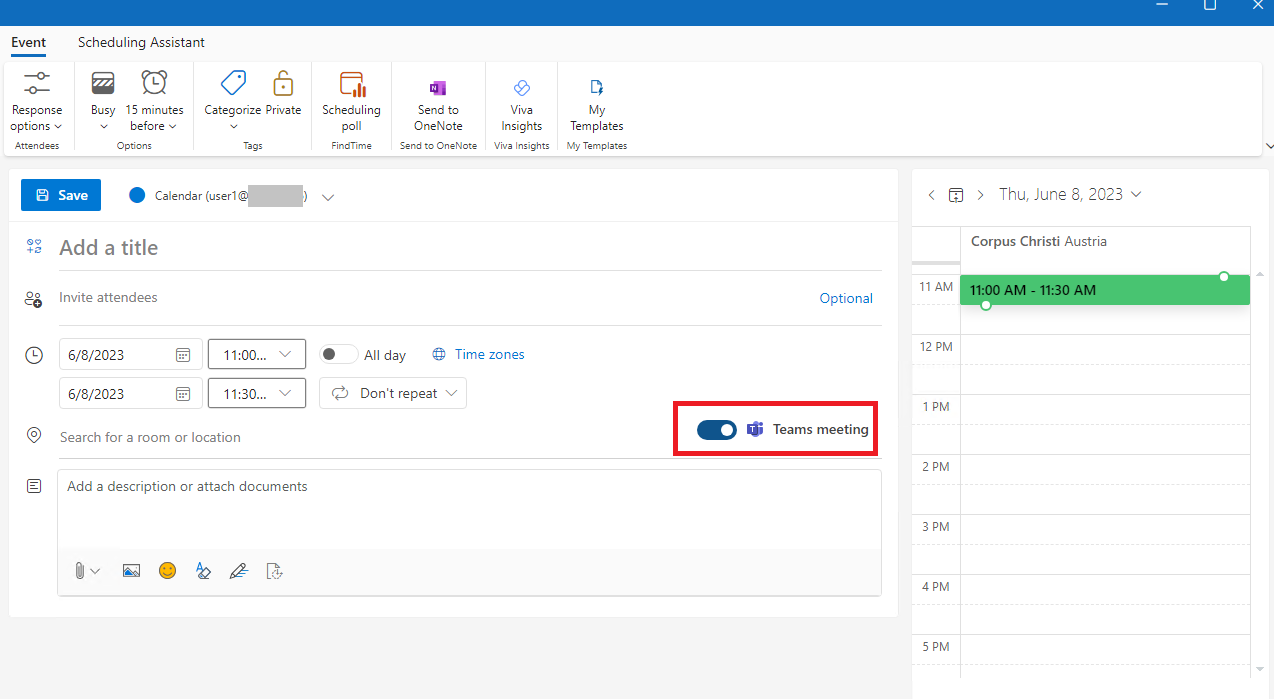Click the formatting options icon
The image size is (1274, 699).
pyautogui.click(x=203, y=571)
